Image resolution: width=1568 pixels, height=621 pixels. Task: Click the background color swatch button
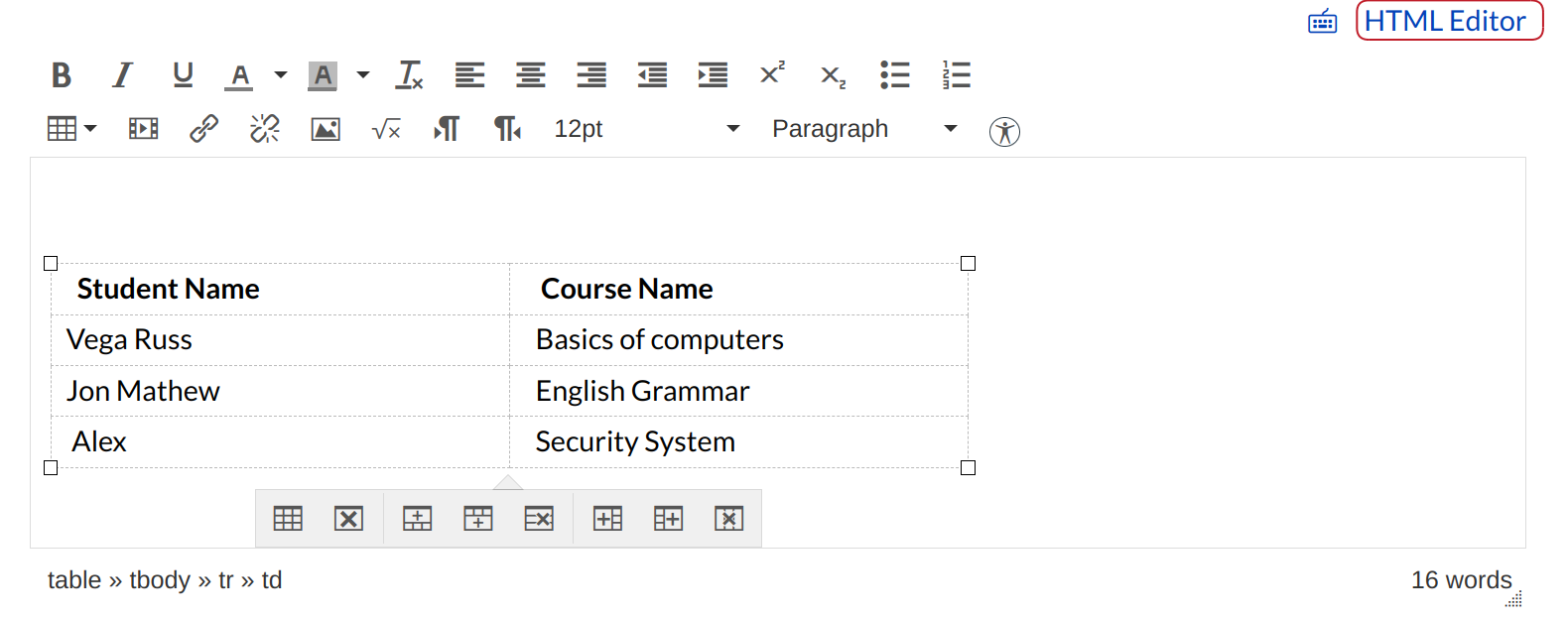[x=323, y=75]
